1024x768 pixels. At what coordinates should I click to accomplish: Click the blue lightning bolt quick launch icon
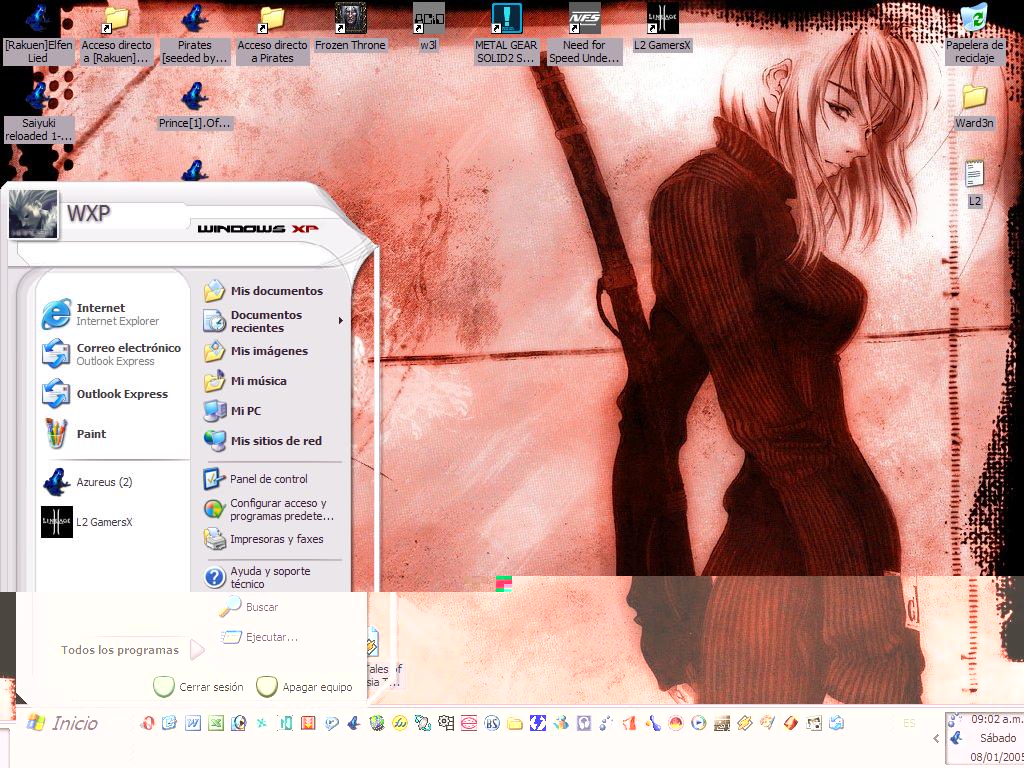(537, 723)
